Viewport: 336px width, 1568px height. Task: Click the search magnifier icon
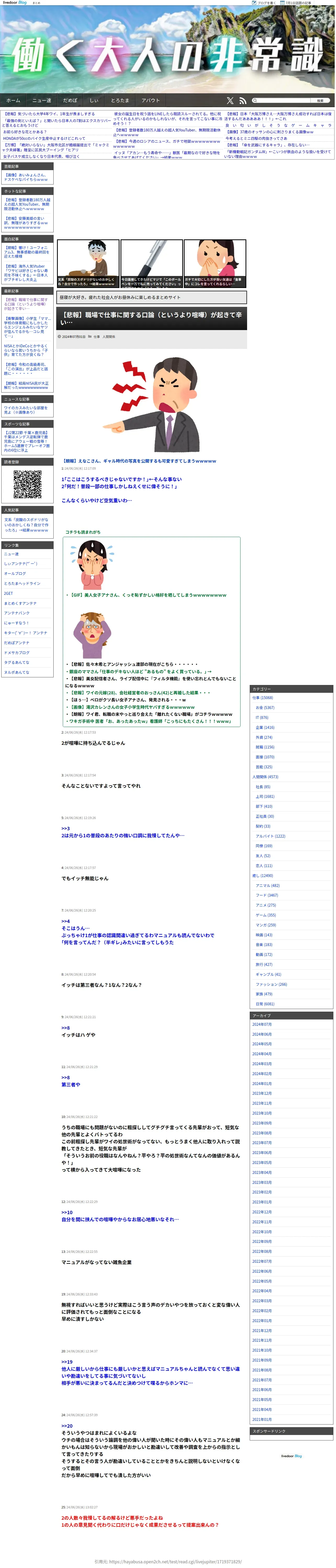click(x=255, y=100)
